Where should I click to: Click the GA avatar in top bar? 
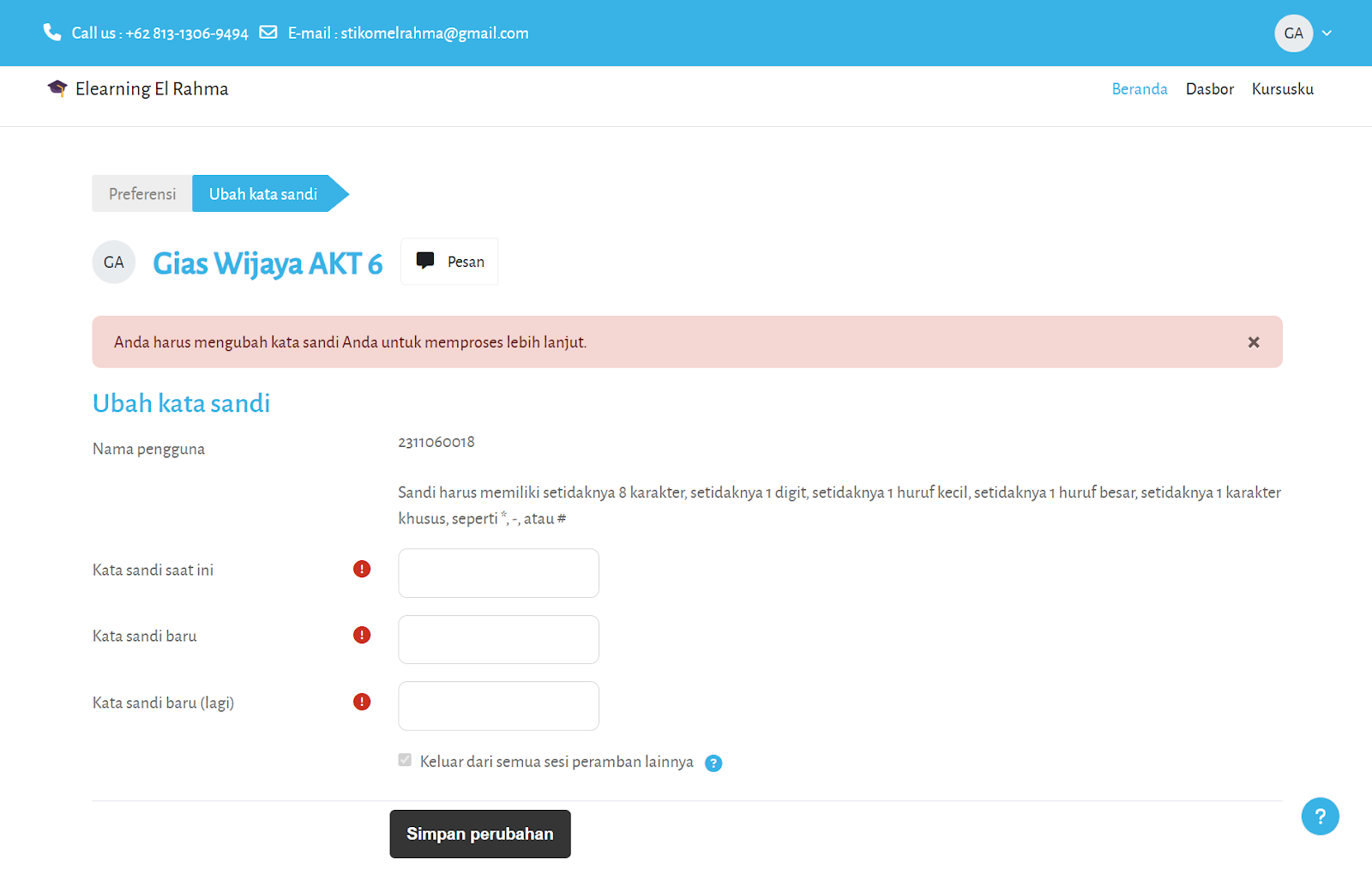tap(1293, 33)
